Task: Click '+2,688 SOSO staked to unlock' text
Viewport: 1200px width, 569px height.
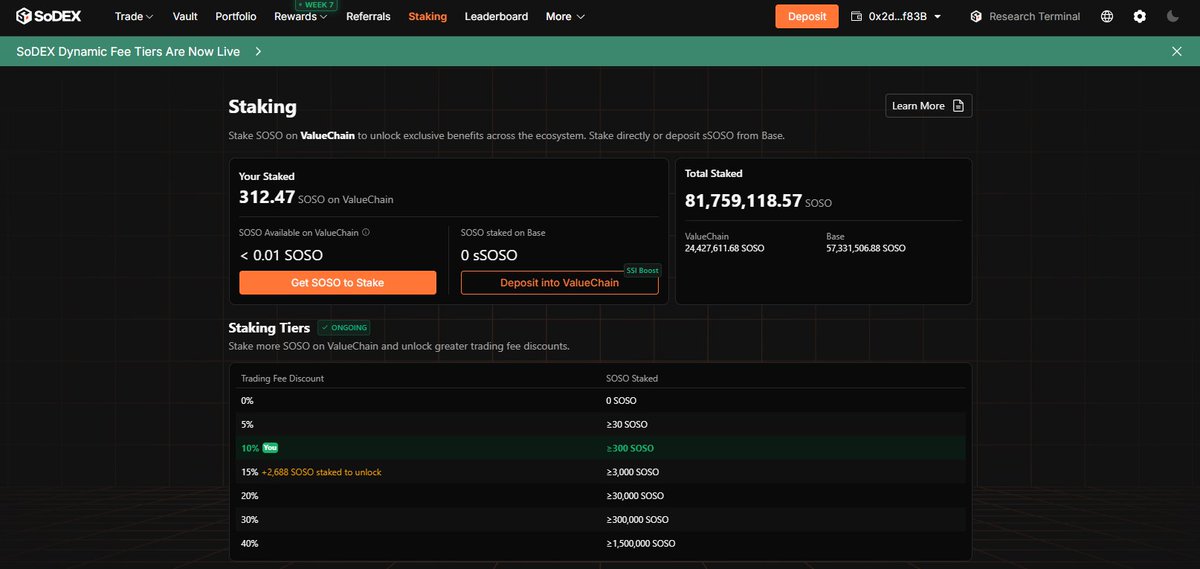Action: coord(321,472)
